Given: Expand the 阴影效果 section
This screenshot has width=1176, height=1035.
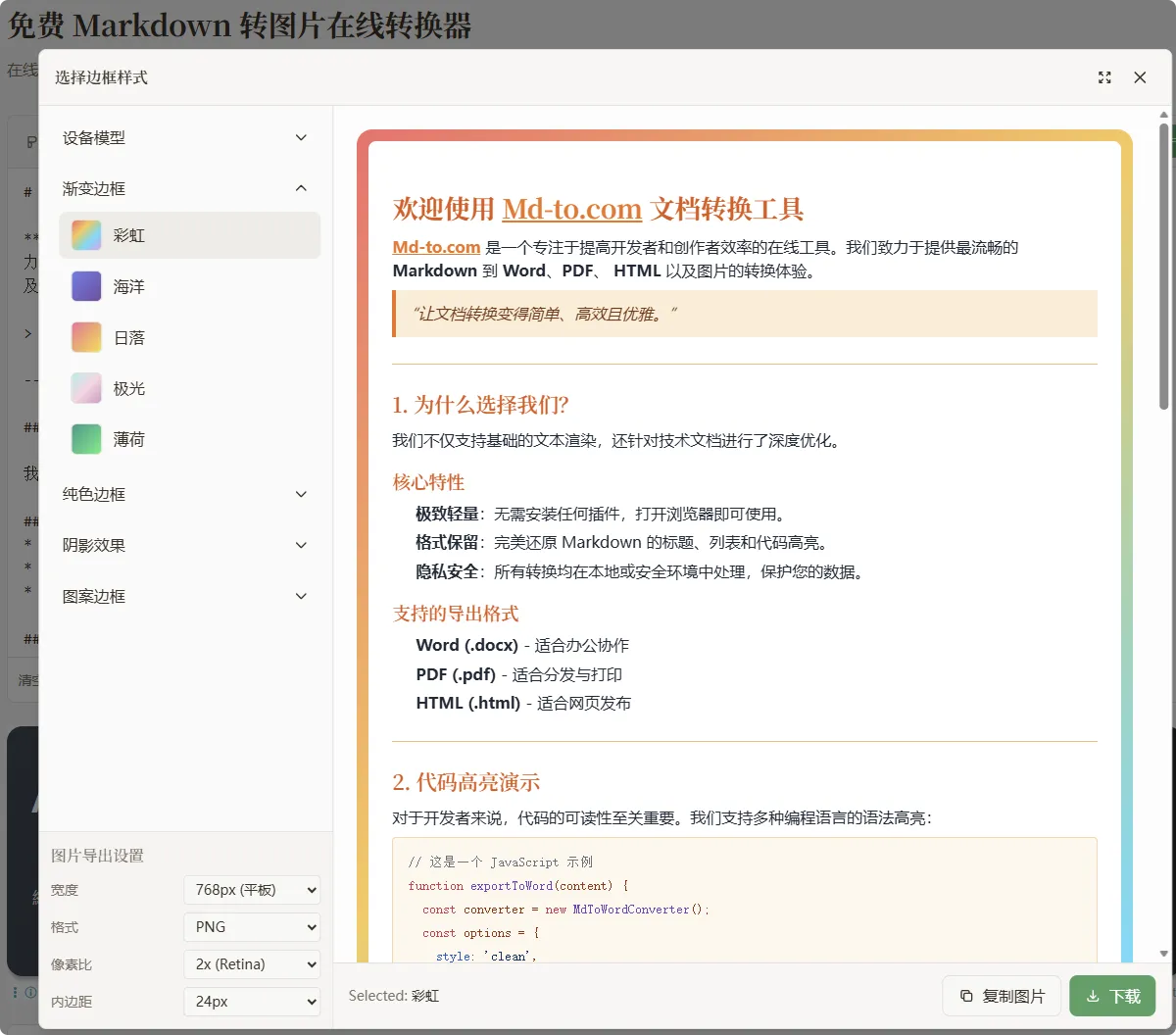Looking at the screenshot, I should (x=185, y=545).
